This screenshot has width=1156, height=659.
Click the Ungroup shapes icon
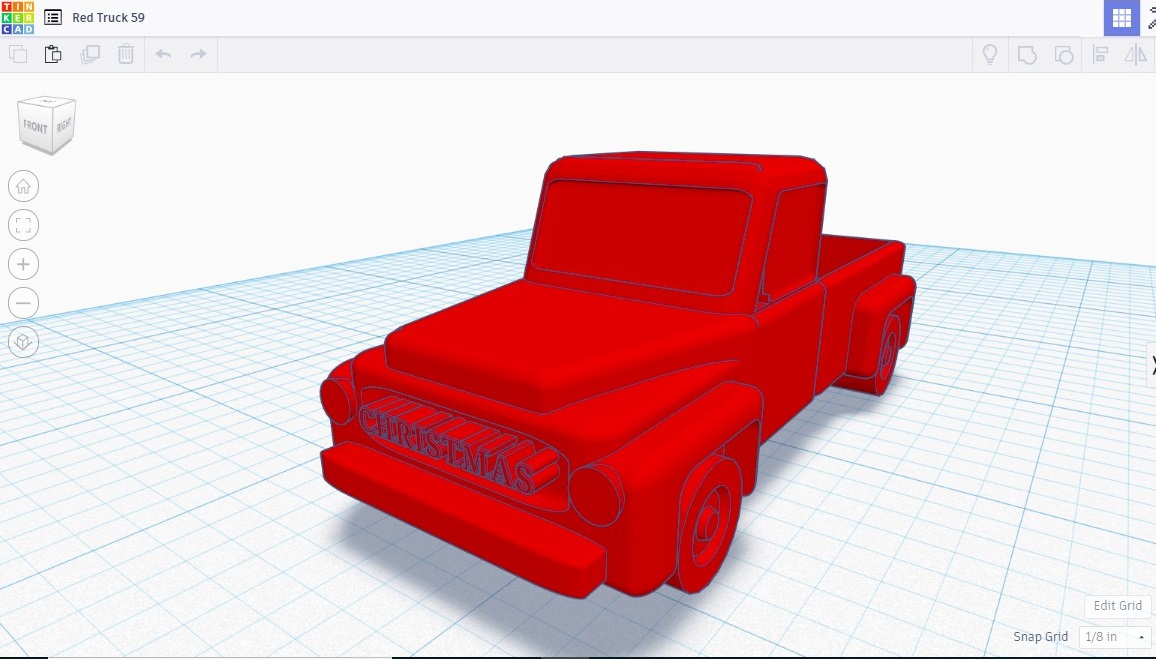(1064, 55)
